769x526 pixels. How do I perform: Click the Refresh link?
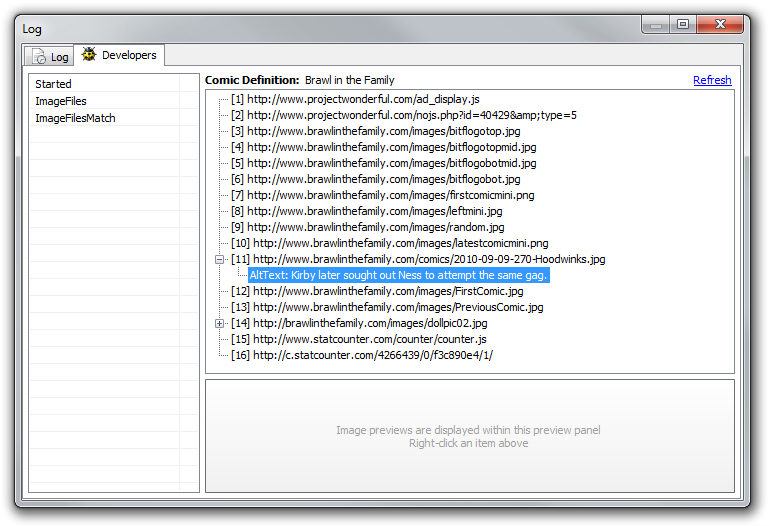[x=711, y=80]
